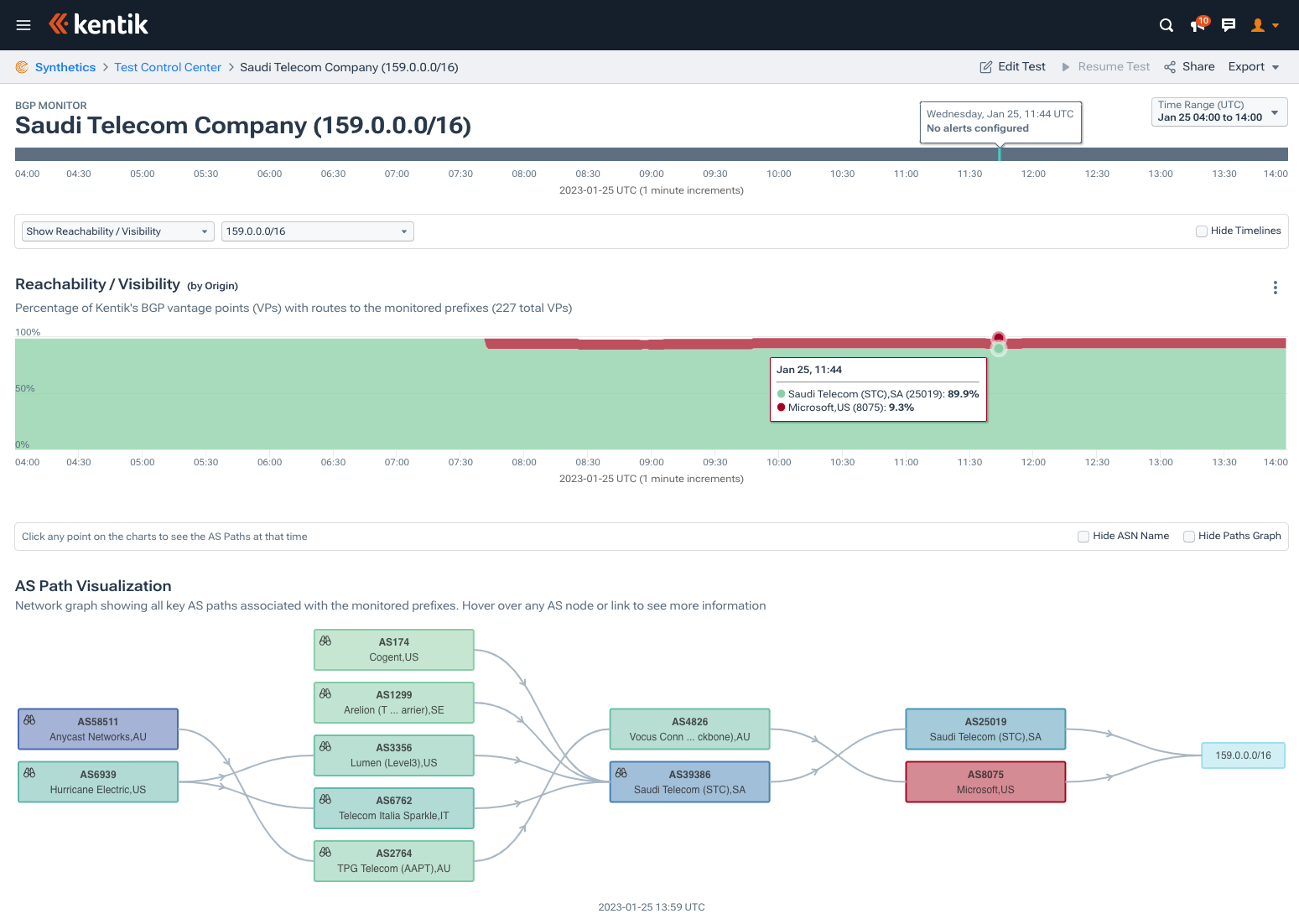Screen dimensions: 1299x924
Task: Select AS25019 Saudi Telecom origin node
Action: pyautogui.click(x=986, y=729)
